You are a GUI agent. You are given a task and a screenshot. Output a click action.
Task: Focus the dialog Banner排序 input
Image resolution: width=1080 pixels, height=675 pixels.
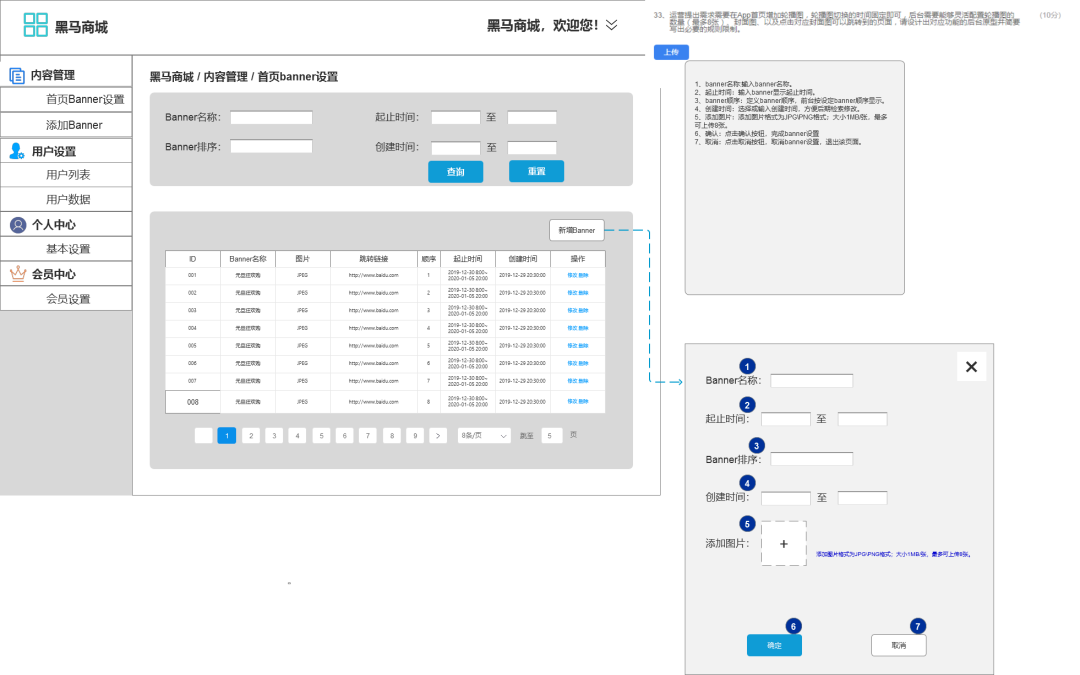(x=811, y=459)
